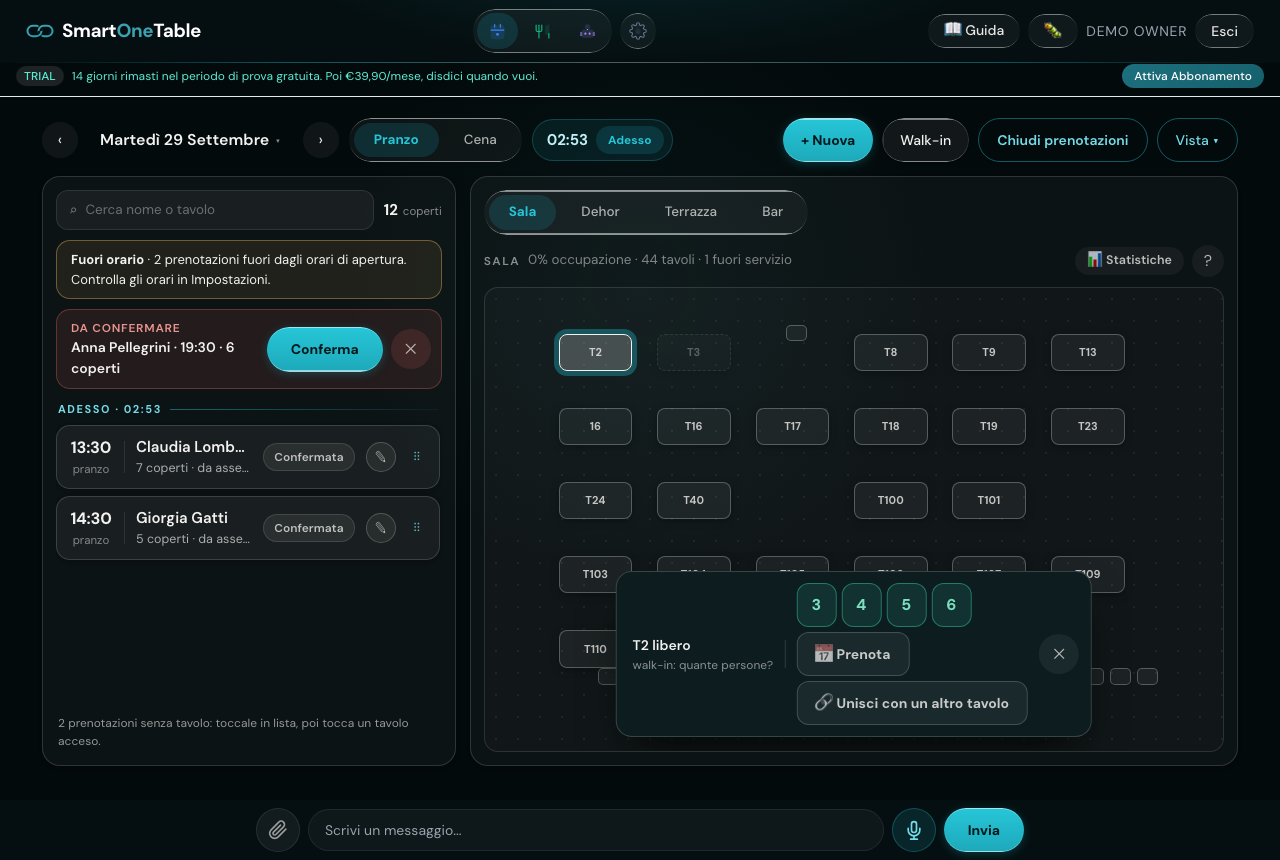The width and height of the screenshot is (1280, 860).
Task: Create a new reservation with + Nuova
Action: 828,140
